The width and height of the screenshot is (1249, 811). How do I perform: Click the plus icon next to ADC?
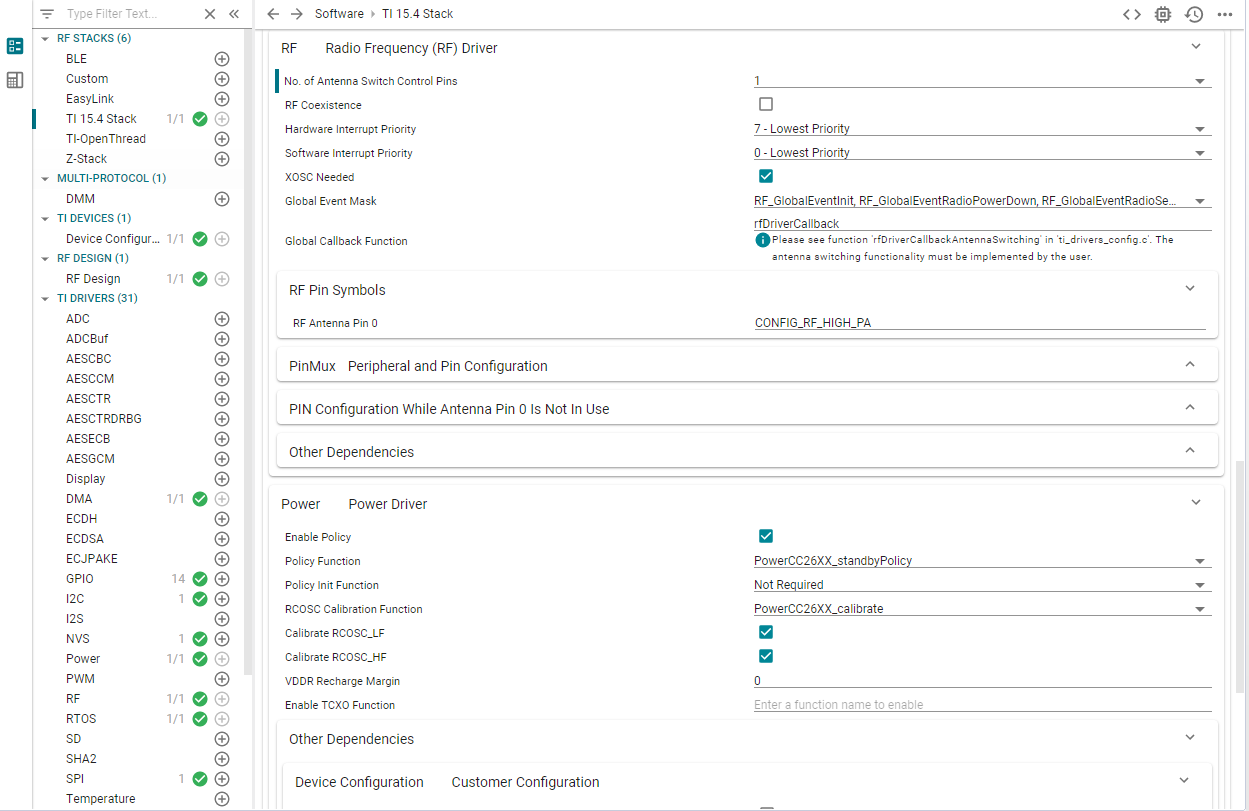(222, 319)
